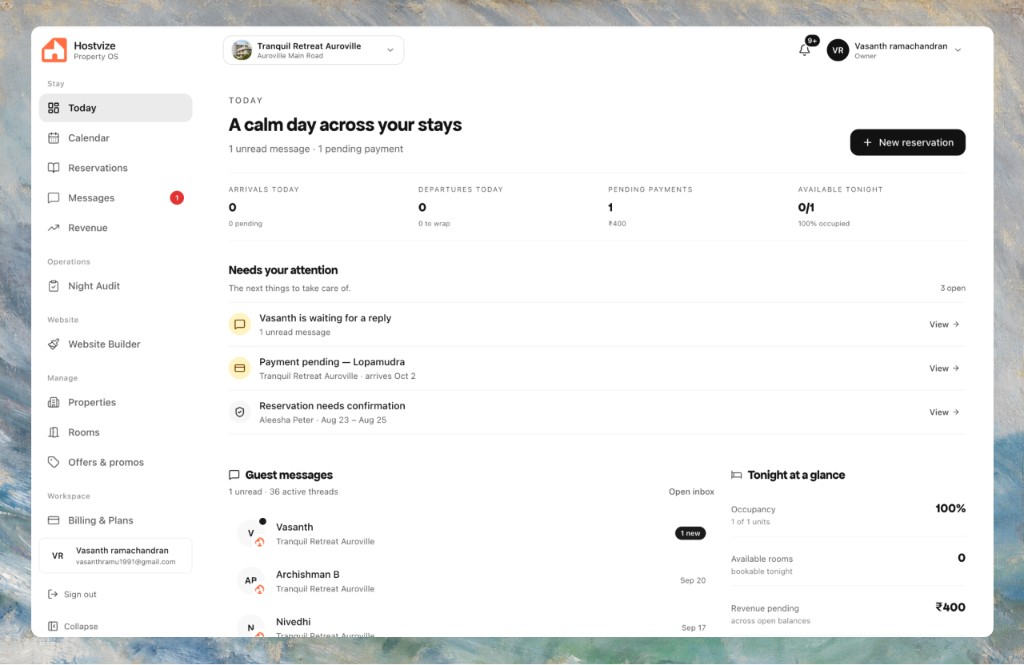Click the Rooms door icon

(x=54, y=432)
